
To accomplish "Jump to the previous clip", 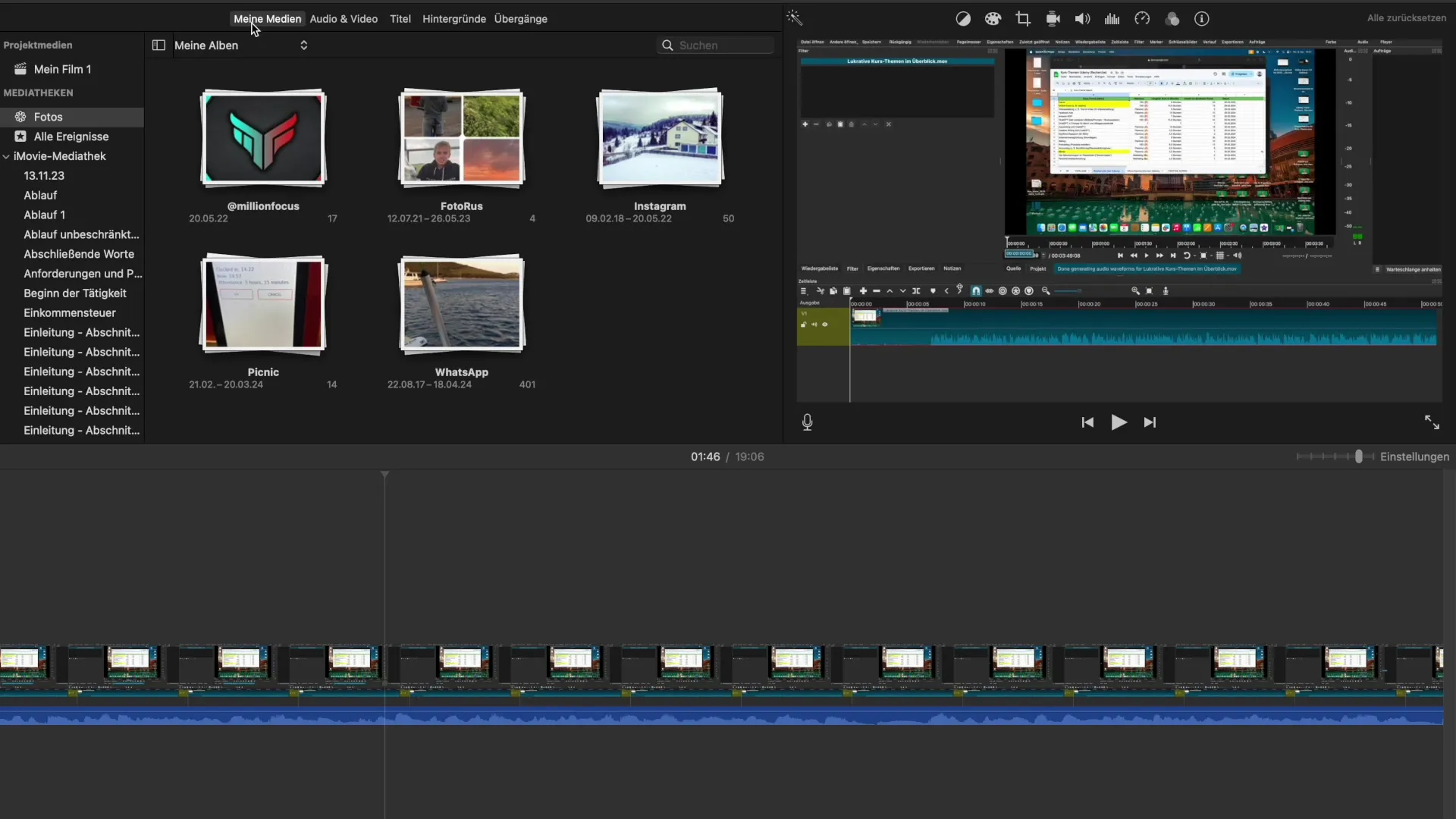I will [1087, 422].
